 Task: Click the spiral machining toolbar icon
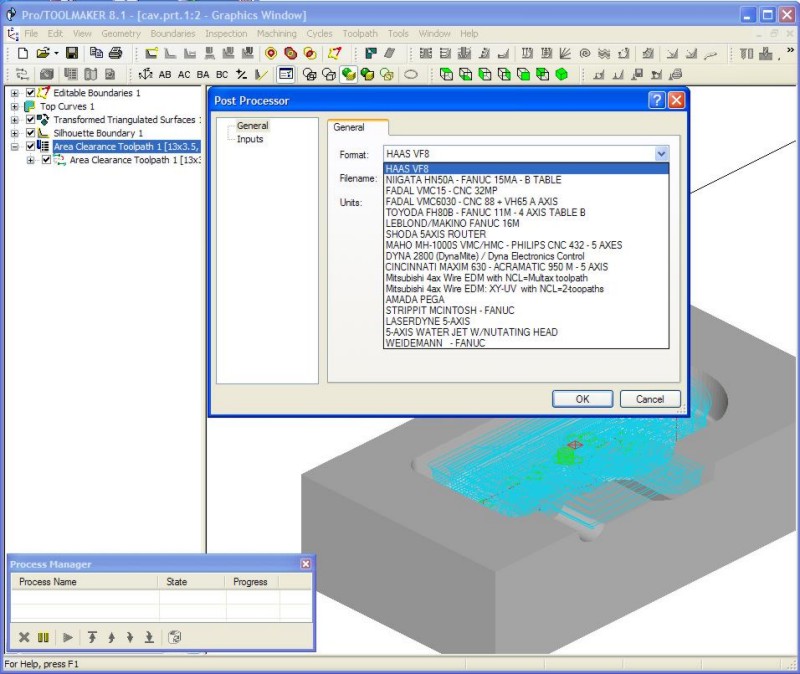coord(585,53)
